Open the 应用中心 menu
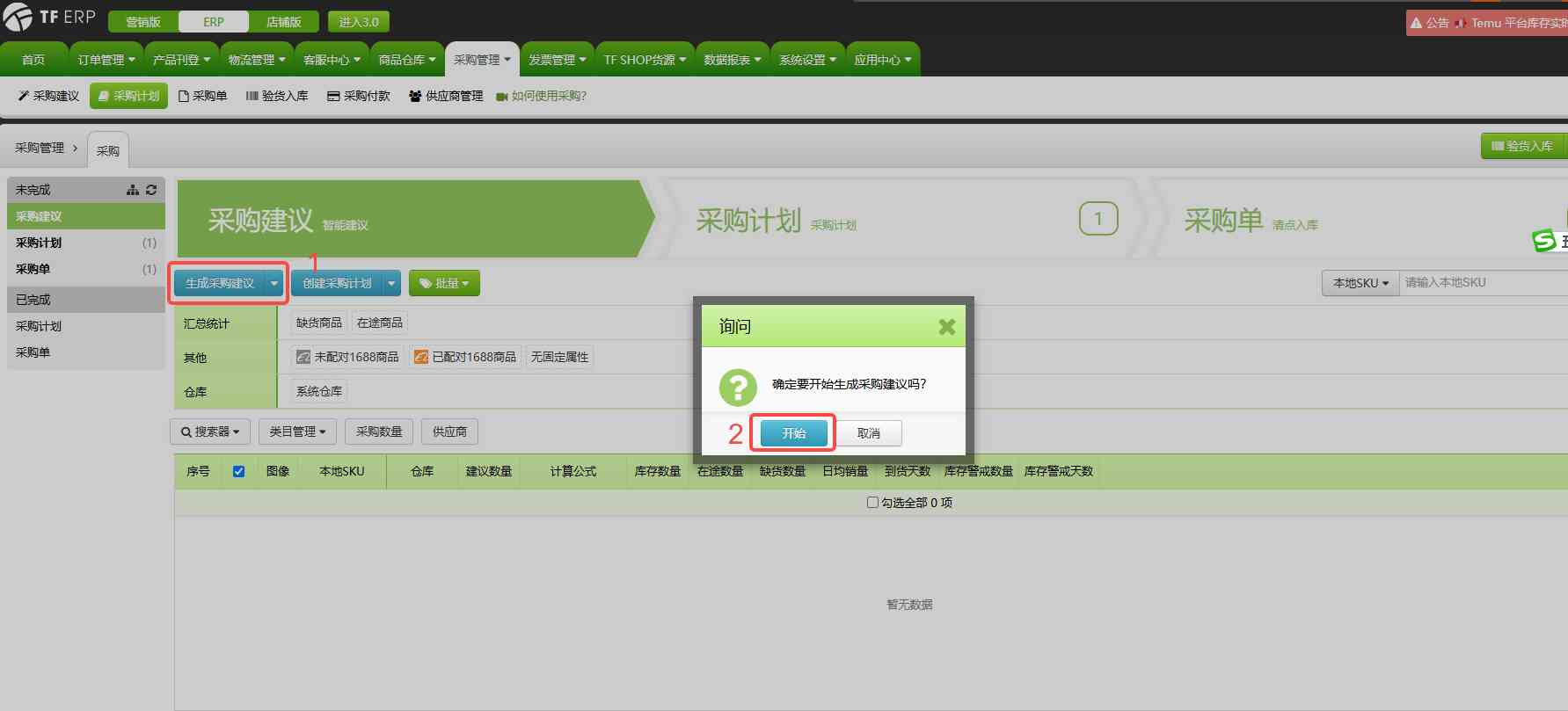Viewport: 1568px width, 711px height. point(883,60)
